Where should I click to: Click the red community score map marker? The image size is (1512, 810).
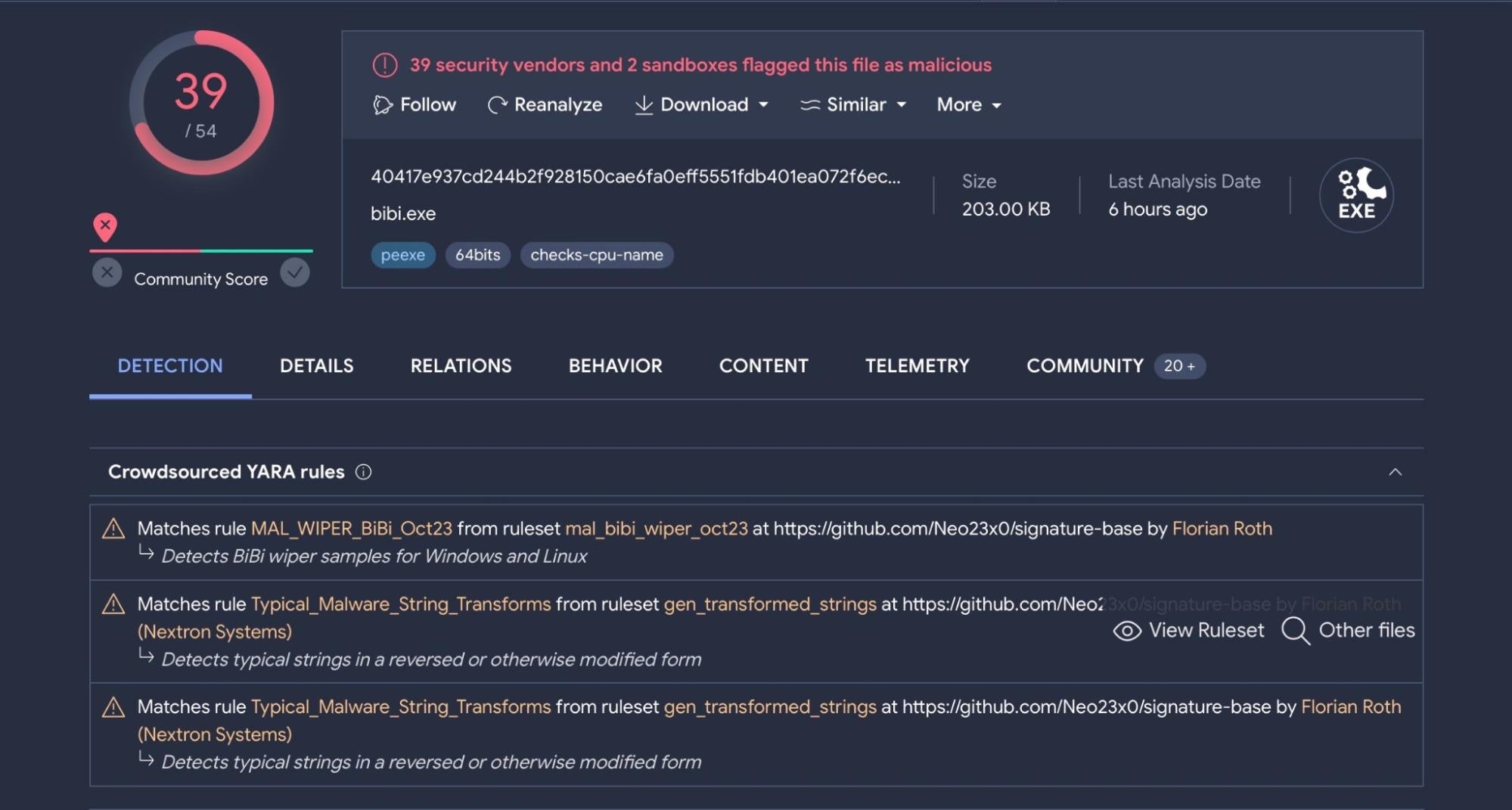(105, 226)
